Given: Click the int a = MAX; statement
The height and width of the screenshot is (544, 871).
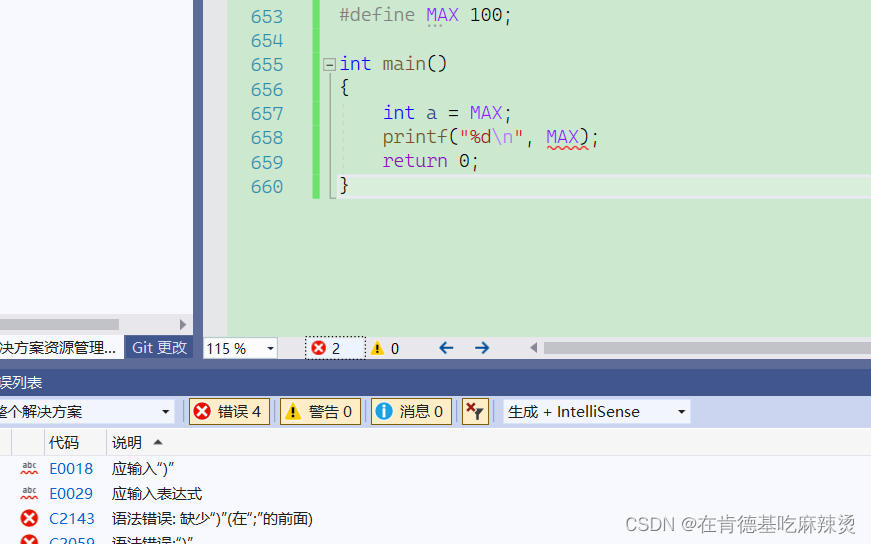Looking at the screenshot, I should point(447,113).
